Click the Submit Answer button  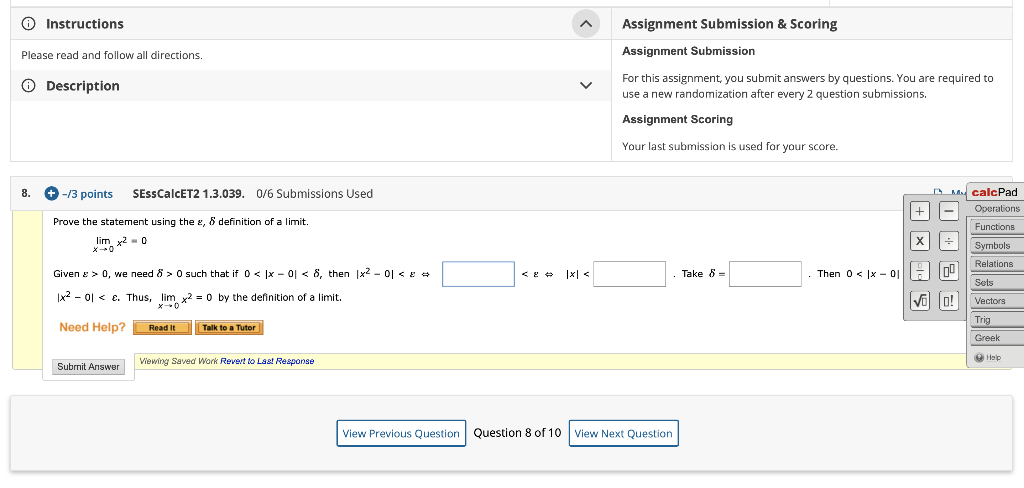tap(88, 367)
